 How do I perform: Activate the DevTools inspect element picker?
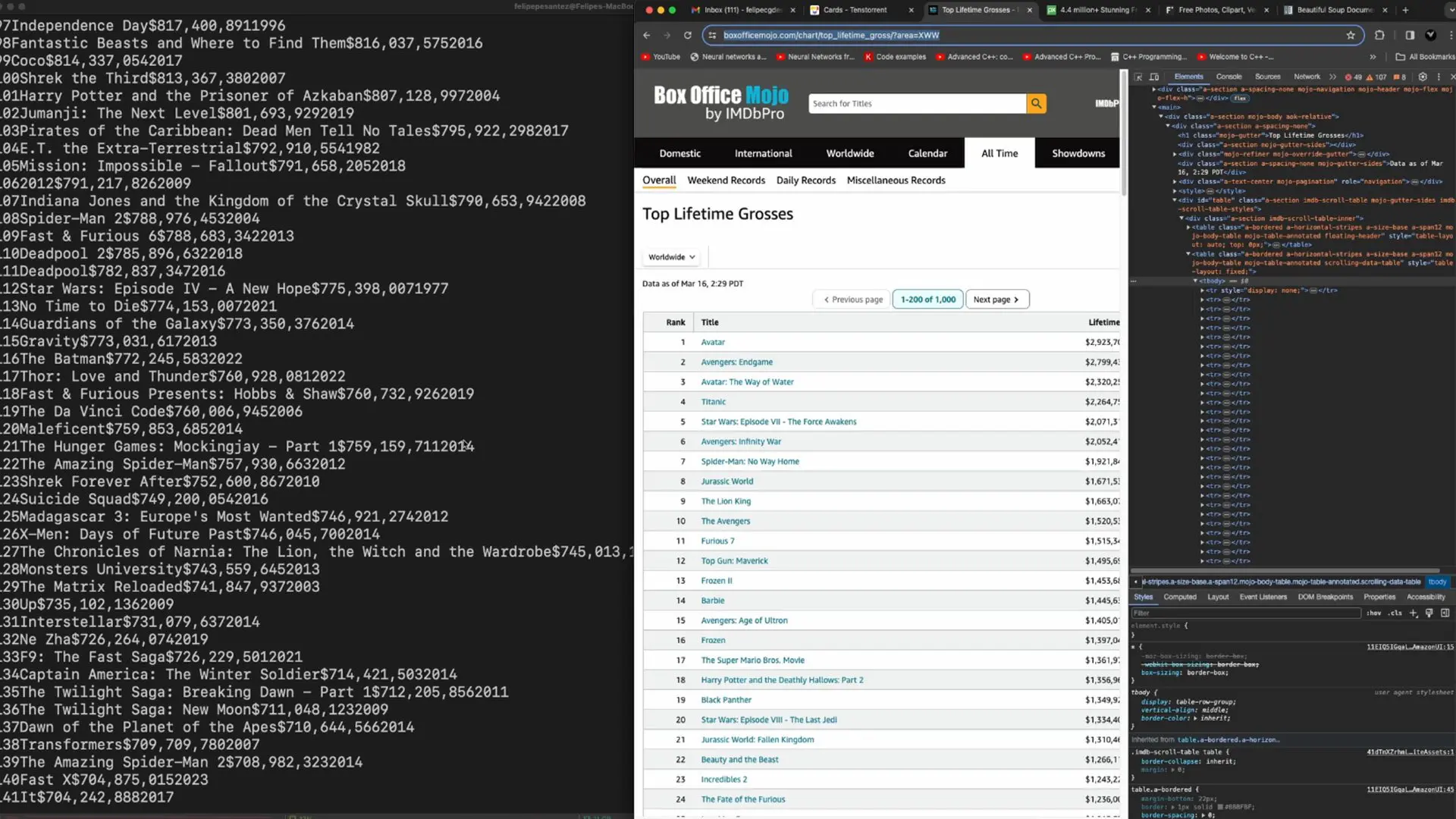[x=1138, y=77]
